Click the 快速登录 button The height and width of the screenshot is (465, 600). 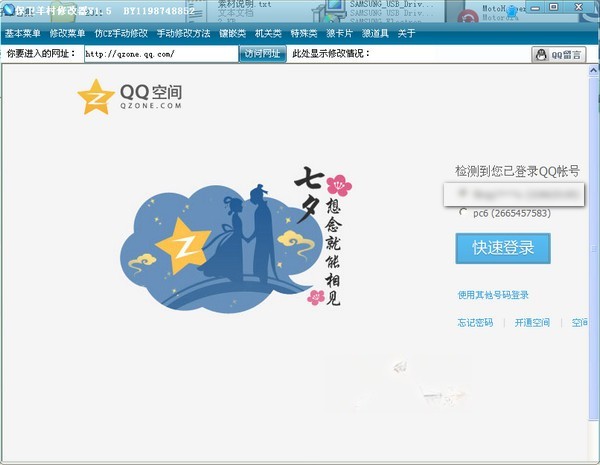pos(503,248)
